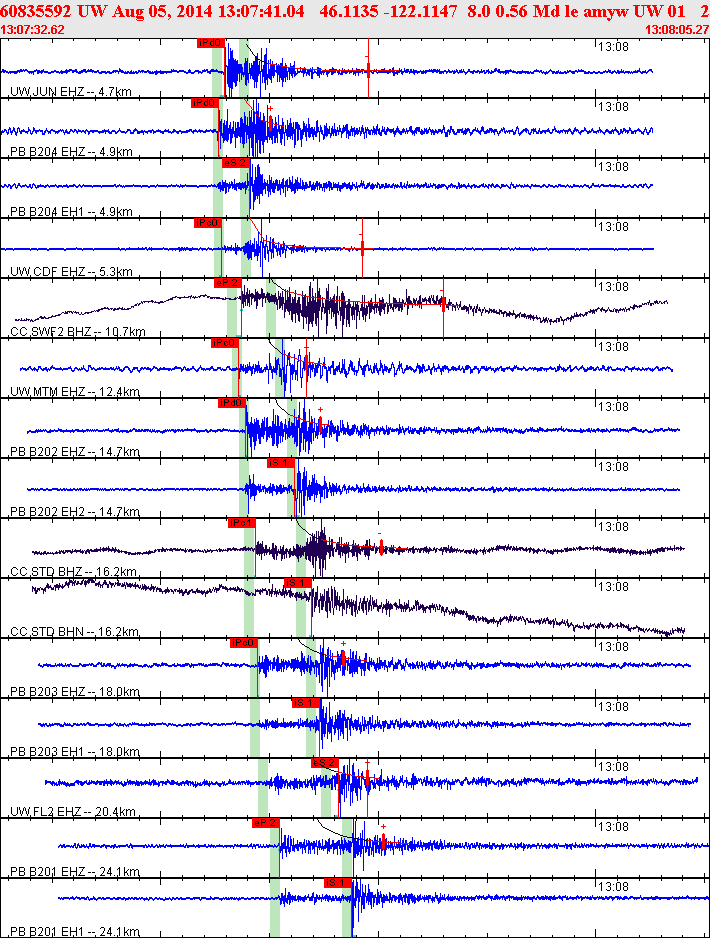
Task: Click the station label PB B203 EH1 -- 18.0km
Action: coord(75,751)
